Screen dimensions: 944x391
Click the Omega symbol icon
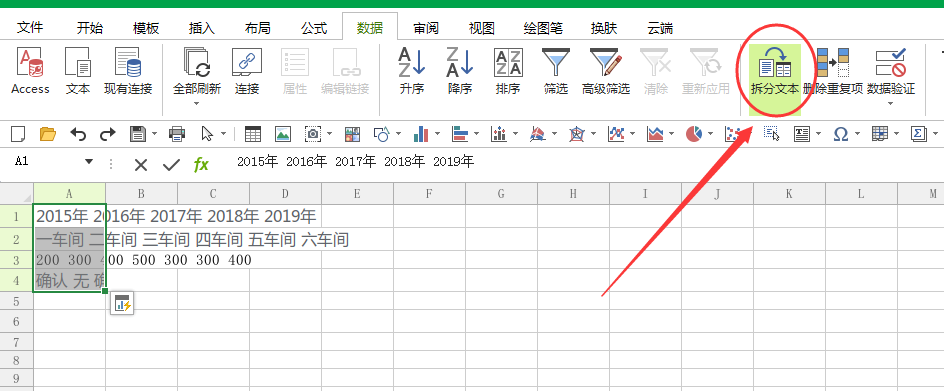[840, 133]
